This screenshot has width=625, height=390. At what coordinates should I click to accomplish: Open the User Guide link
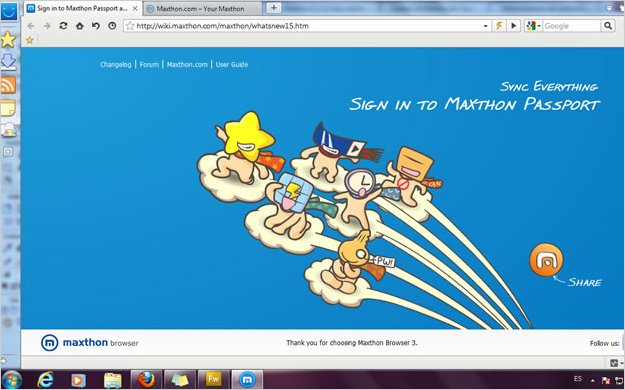click(232, 64)
